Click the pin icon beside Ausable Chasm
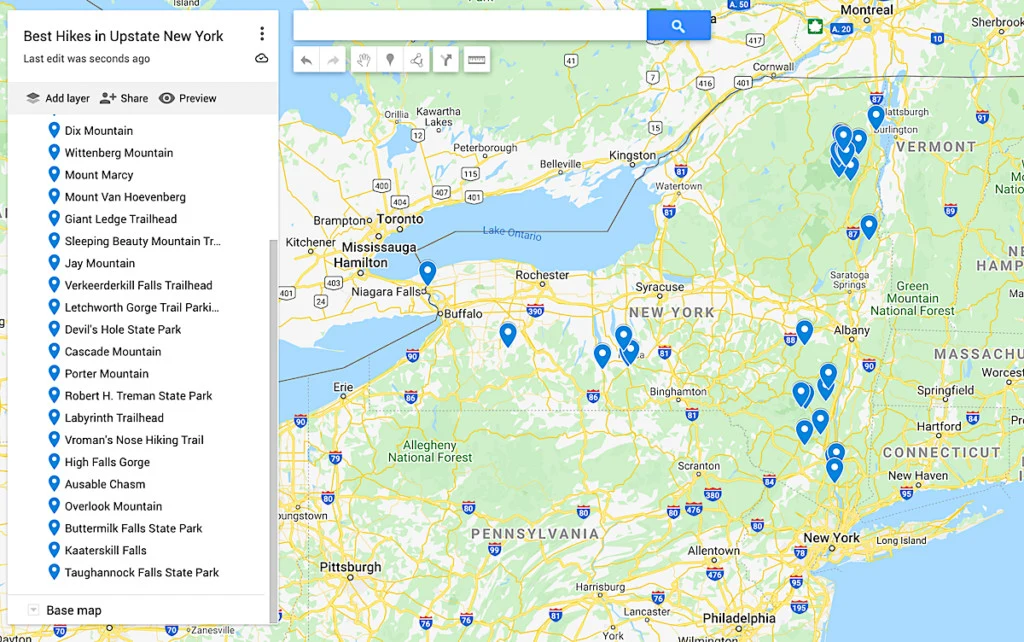Screen dimensions: 1024x642 54,483
